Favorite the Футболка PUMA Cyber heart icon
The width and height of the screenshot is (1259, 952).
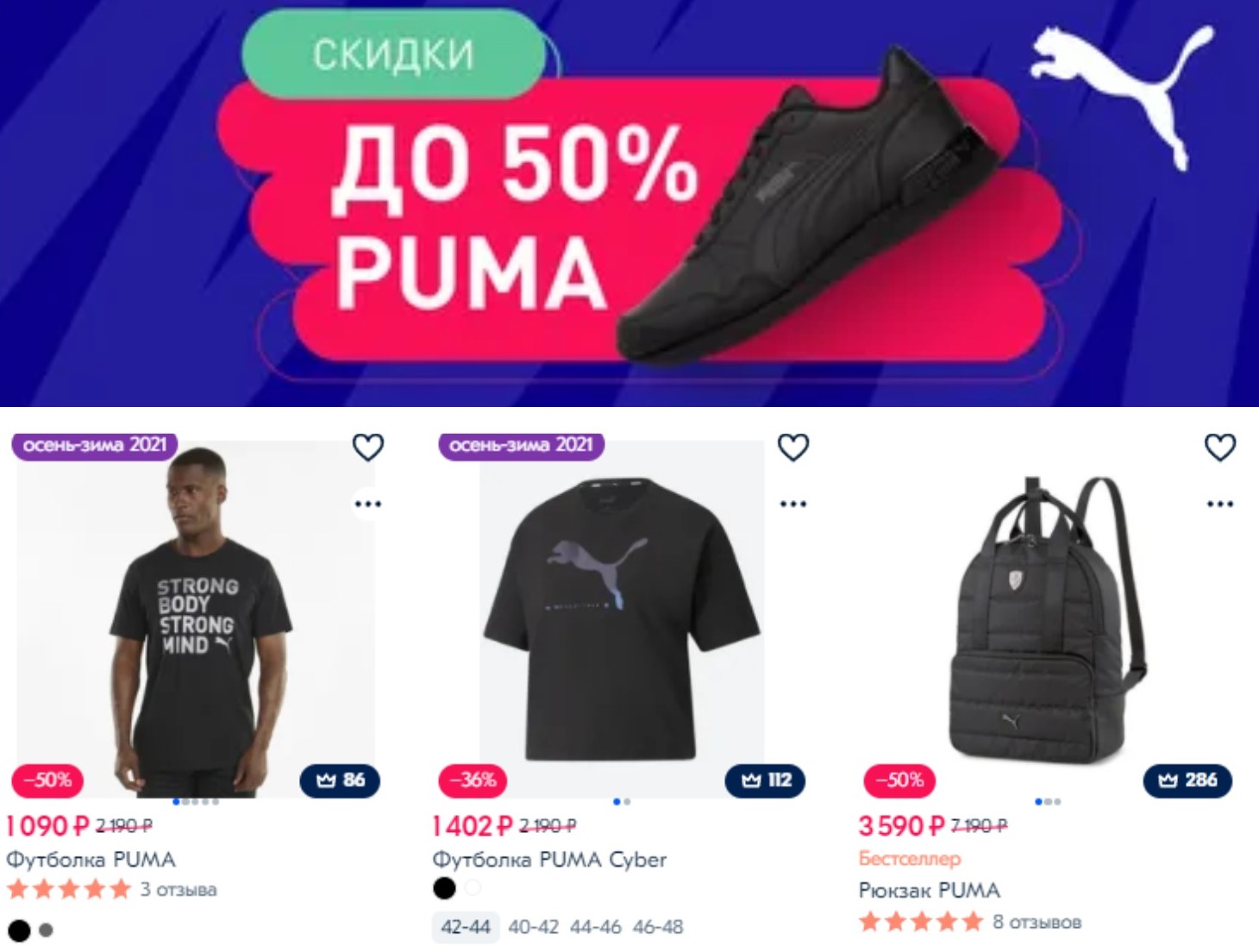click(792, 447)
